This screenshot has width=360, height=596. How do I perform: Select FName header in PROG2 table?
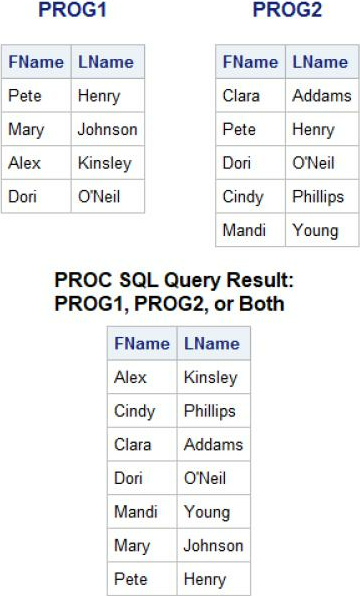(251, 62)
